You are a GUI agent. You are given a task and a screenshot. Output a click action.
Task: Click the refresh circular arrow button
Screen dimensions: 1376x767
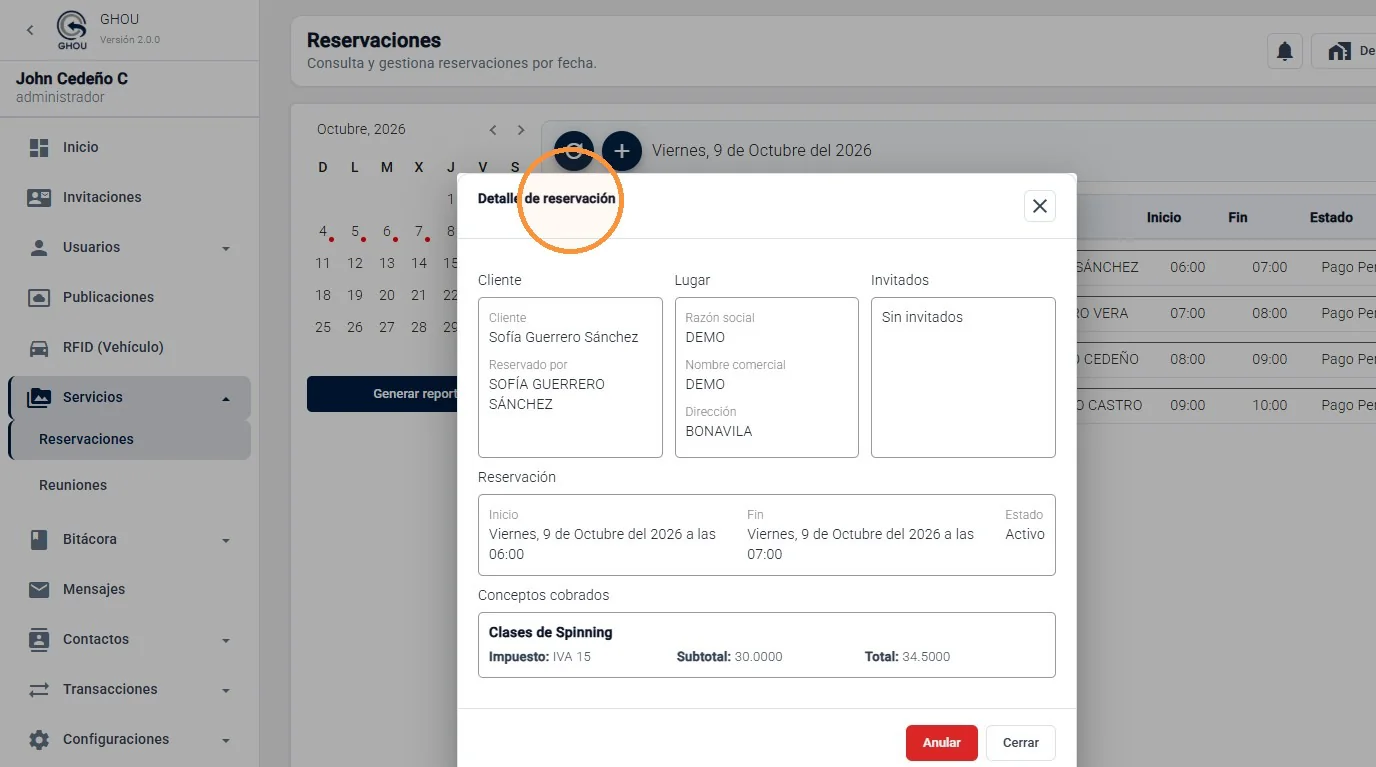(574, 151)
